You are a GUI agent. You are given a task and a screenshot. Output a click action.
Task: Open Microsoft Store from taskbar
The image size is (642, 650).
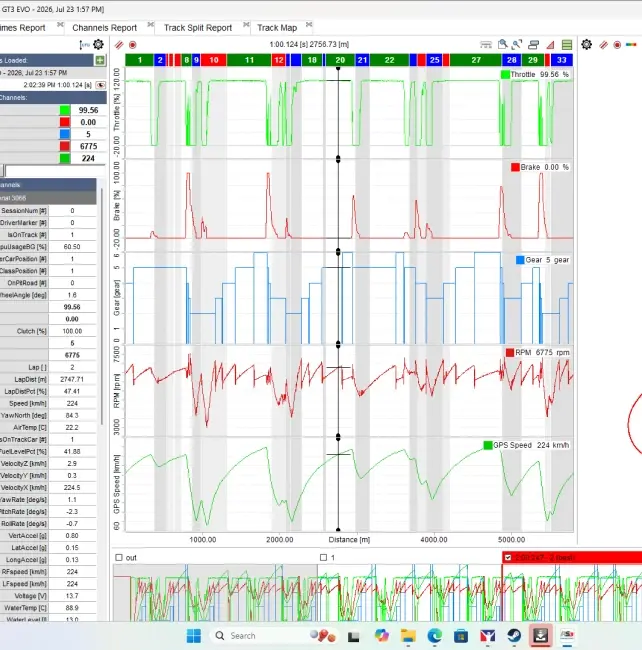click(461, 635)
